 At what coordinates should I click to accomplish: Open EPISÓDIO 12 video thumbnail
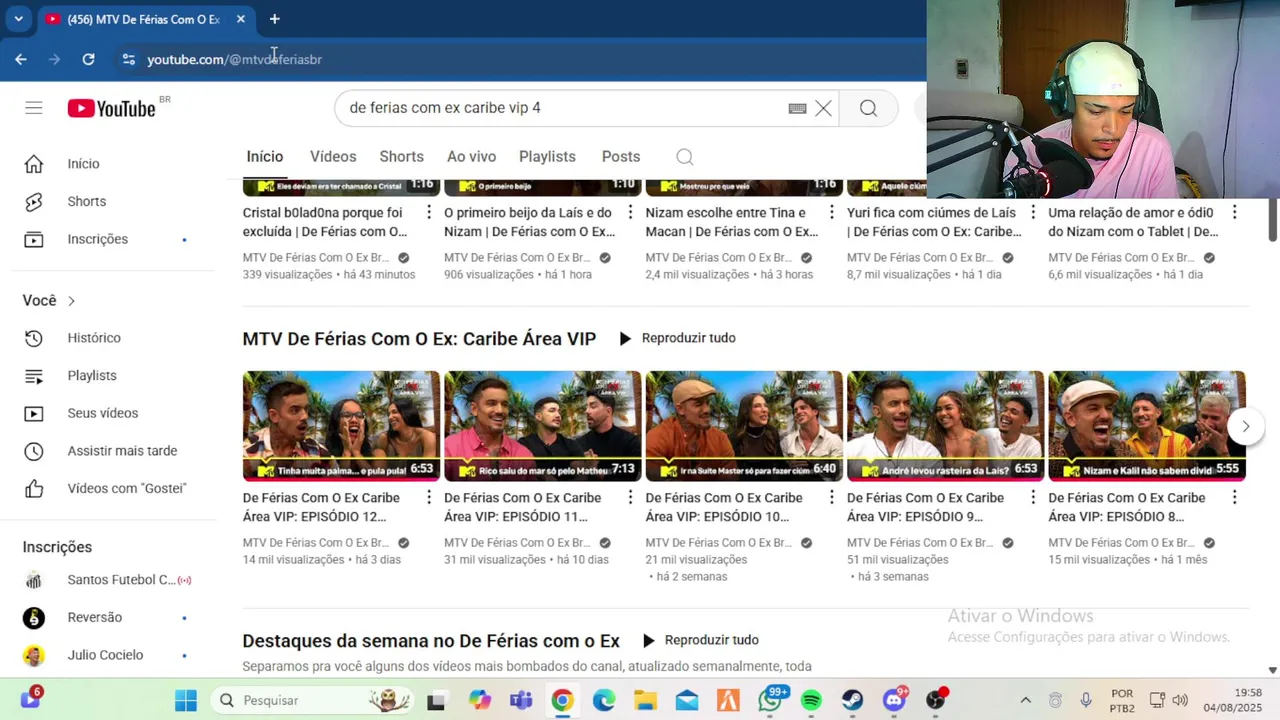[341, 426]
